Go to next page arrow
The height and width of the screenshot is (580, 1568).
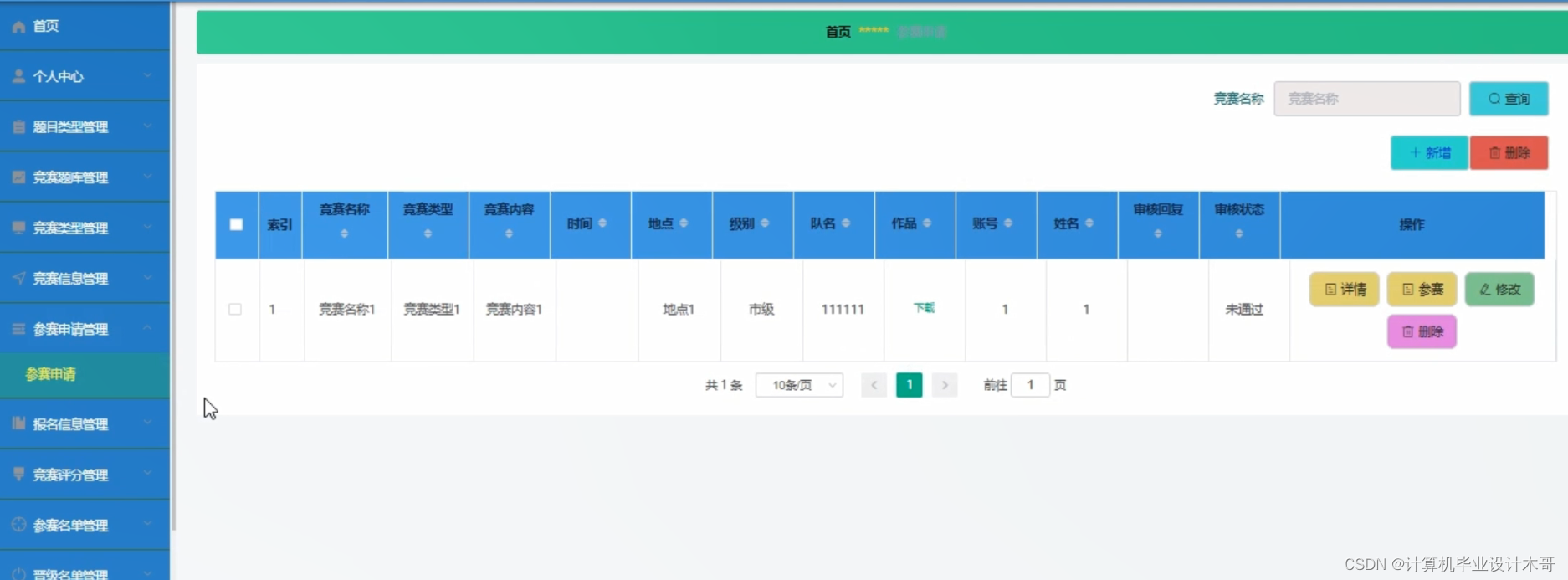(x=945, y=385)
